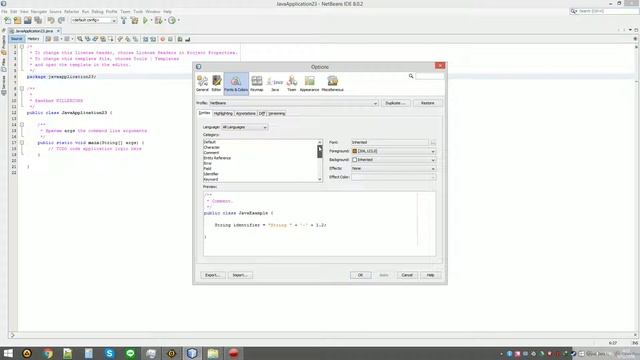This screenshot has width=640, height=360.
Task: Click the Clean and Build icon
Action: (x=134, y=20)
